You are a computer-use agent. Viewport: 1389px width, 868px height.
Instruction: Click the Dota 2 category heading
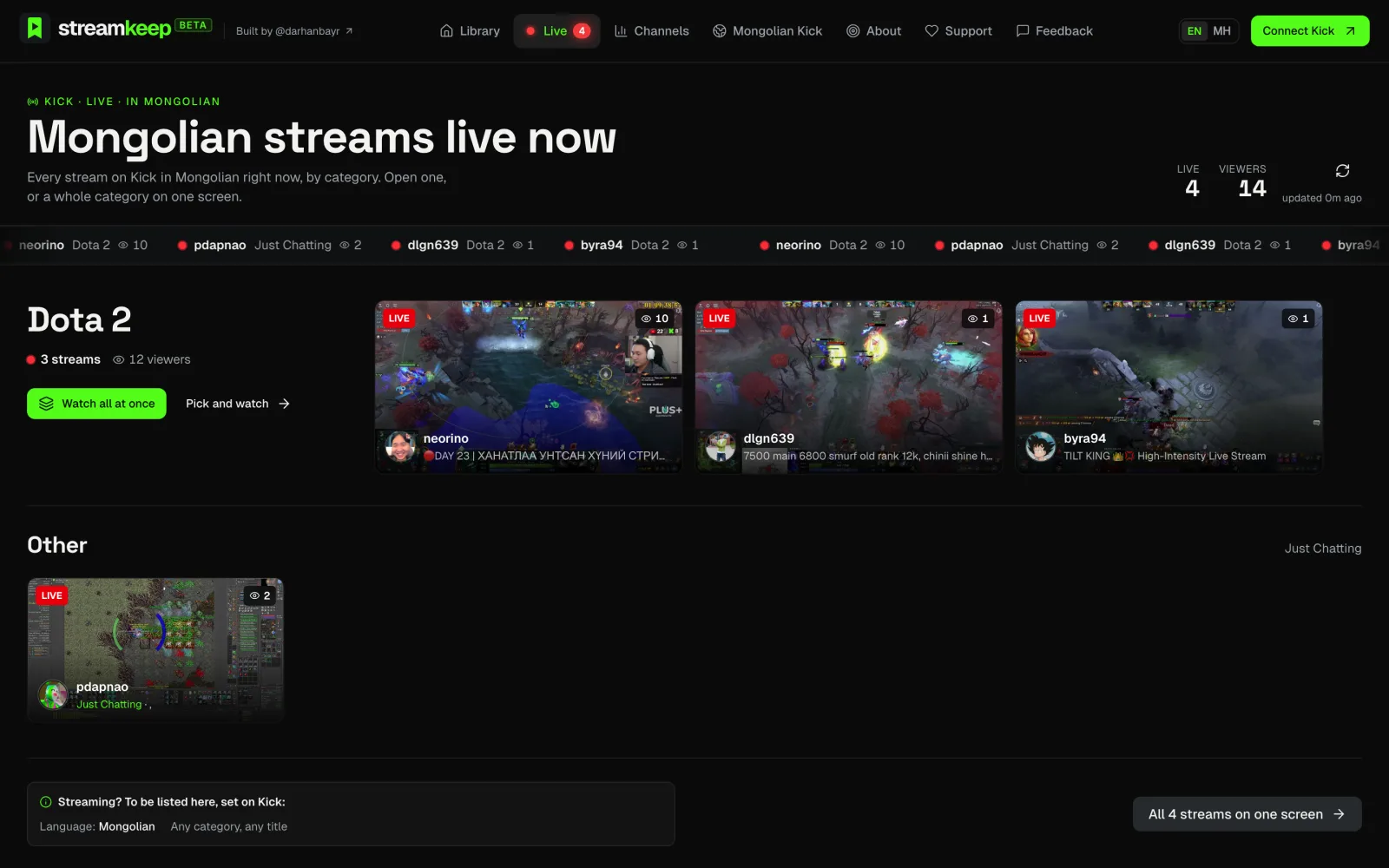(x=79, y=320)
